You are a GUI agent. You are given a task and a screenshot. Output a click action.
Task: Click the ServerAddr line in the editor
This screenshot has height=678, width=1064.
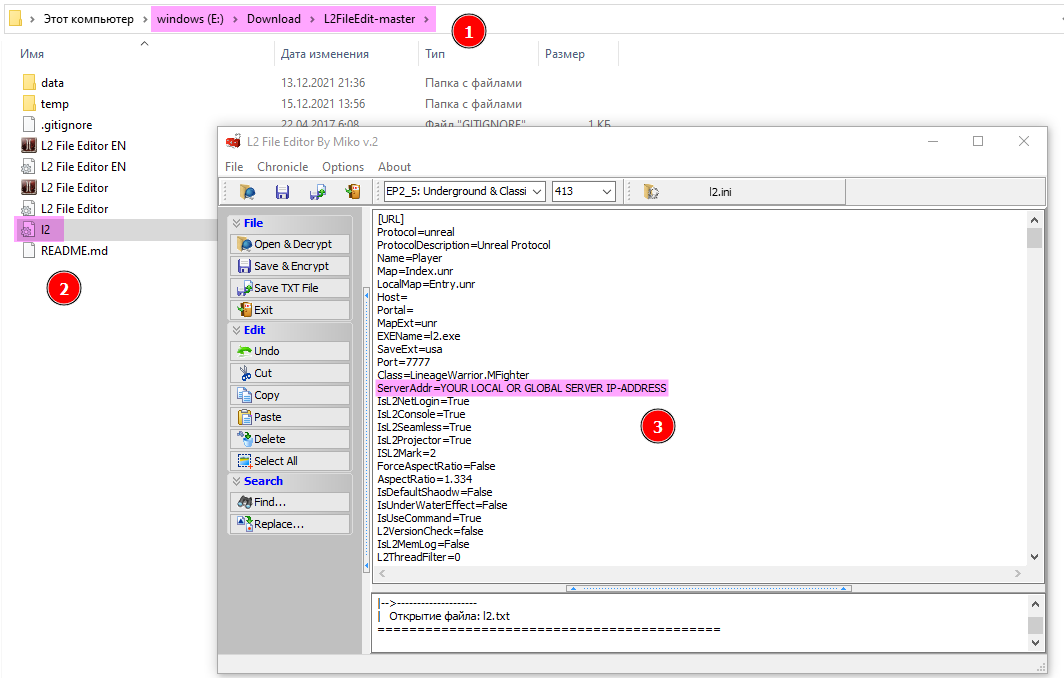[x=521, y=388]
